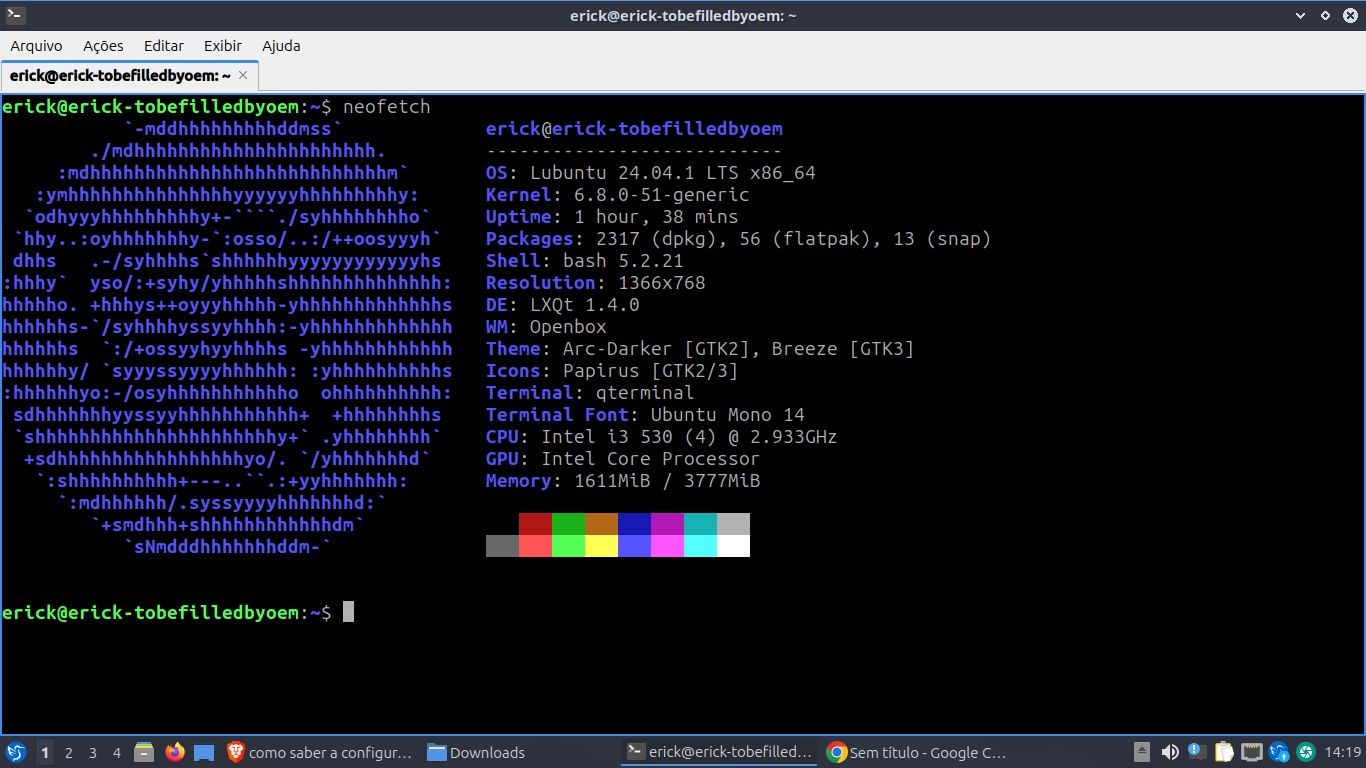
Task: Click the bright yellow color block
Action: (x=601, y=546)
